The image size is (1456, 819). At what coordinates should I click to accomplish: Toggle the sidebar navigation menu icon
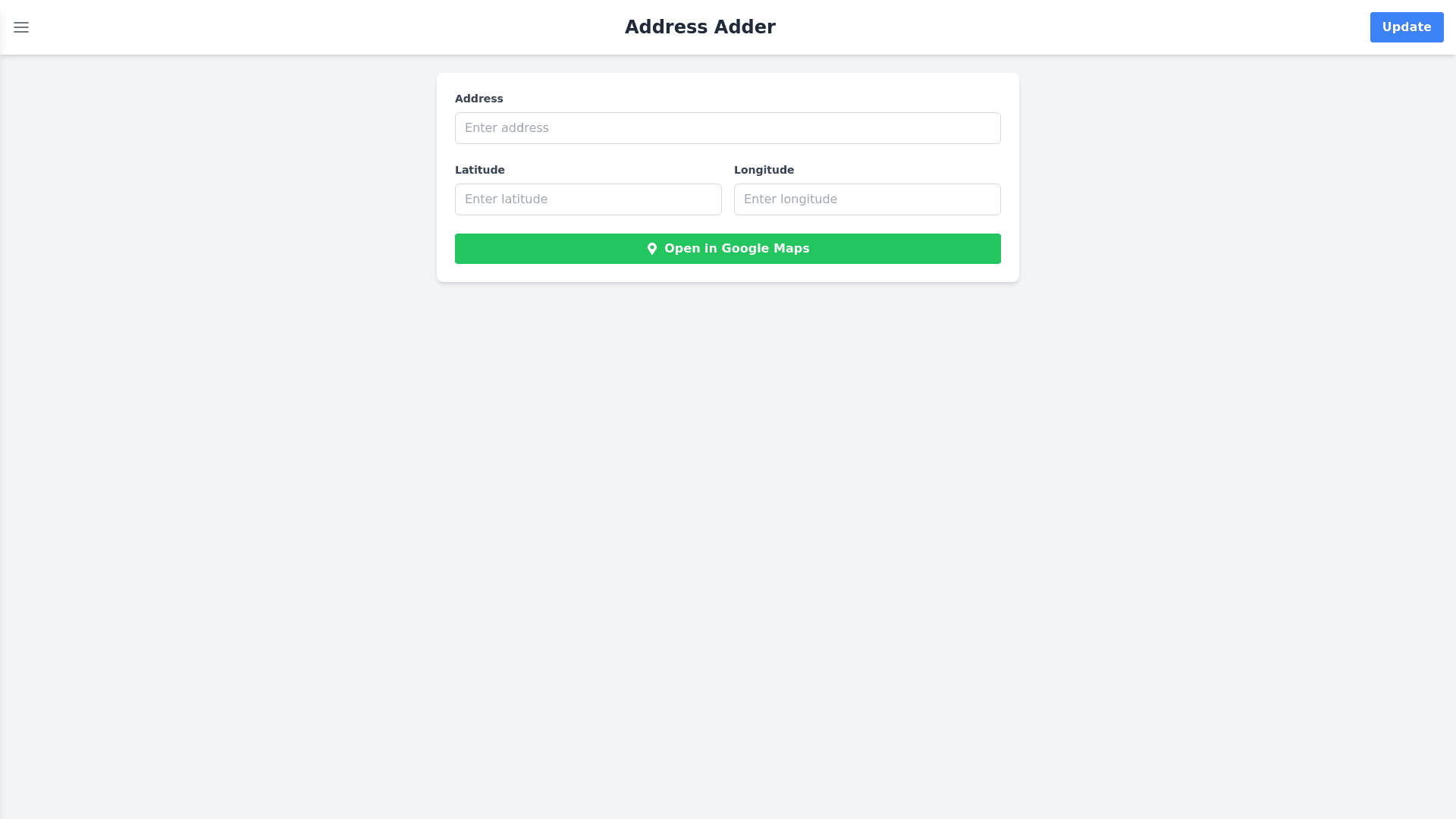[21, 27]
